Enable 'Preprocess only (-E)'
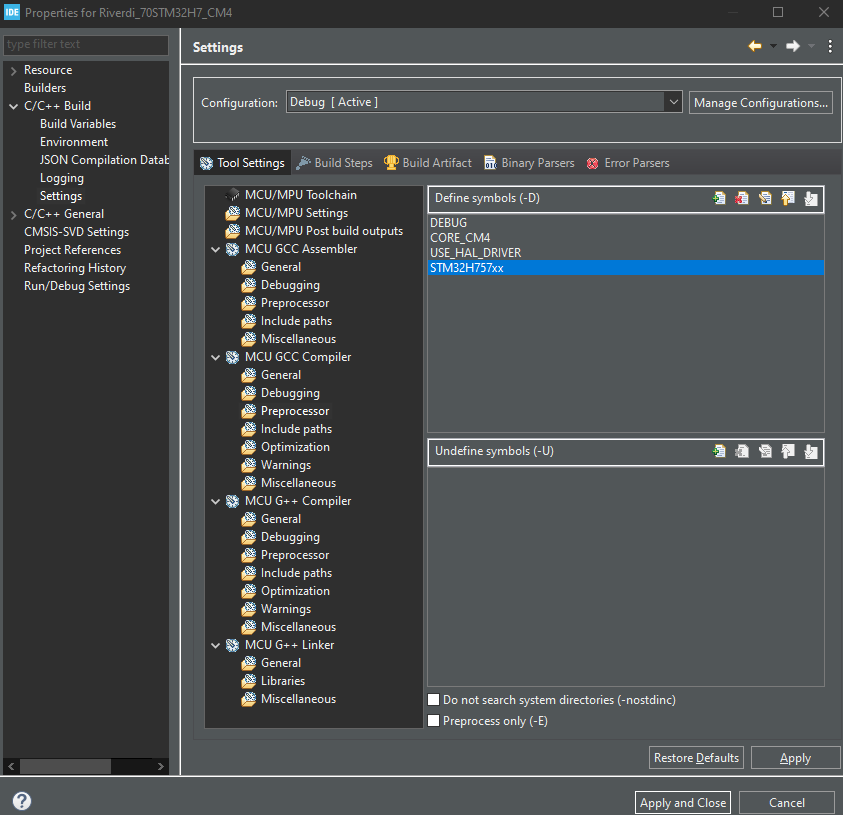This screenshot has width=843, height=815. [x=433, y=720]
